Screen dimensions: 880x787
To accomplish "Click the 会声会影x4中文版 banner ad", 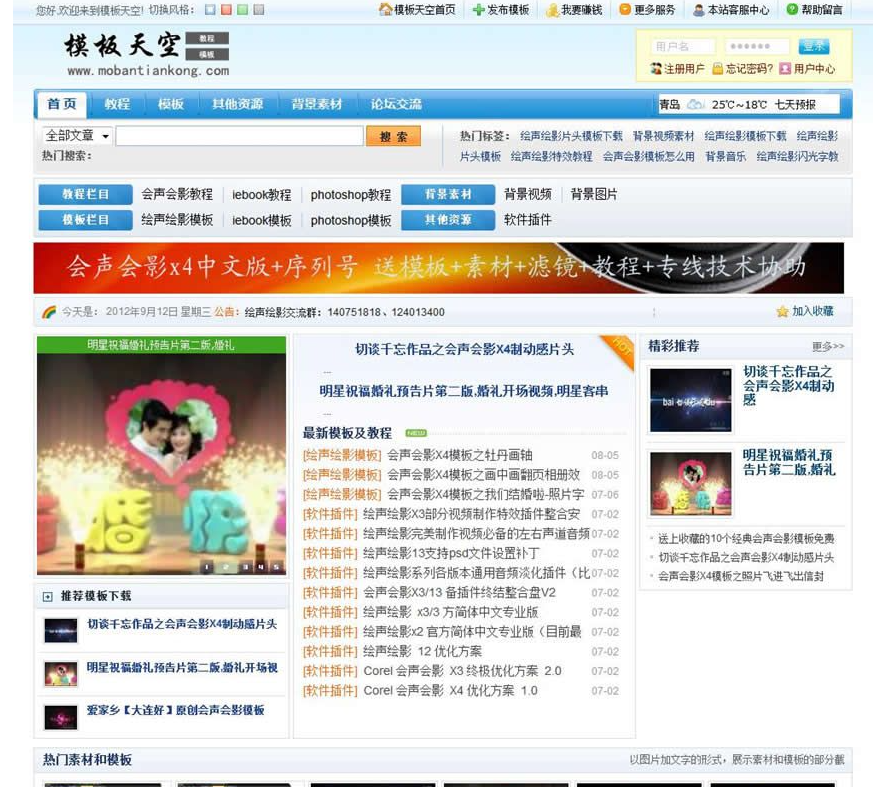I will coord(438,268).
